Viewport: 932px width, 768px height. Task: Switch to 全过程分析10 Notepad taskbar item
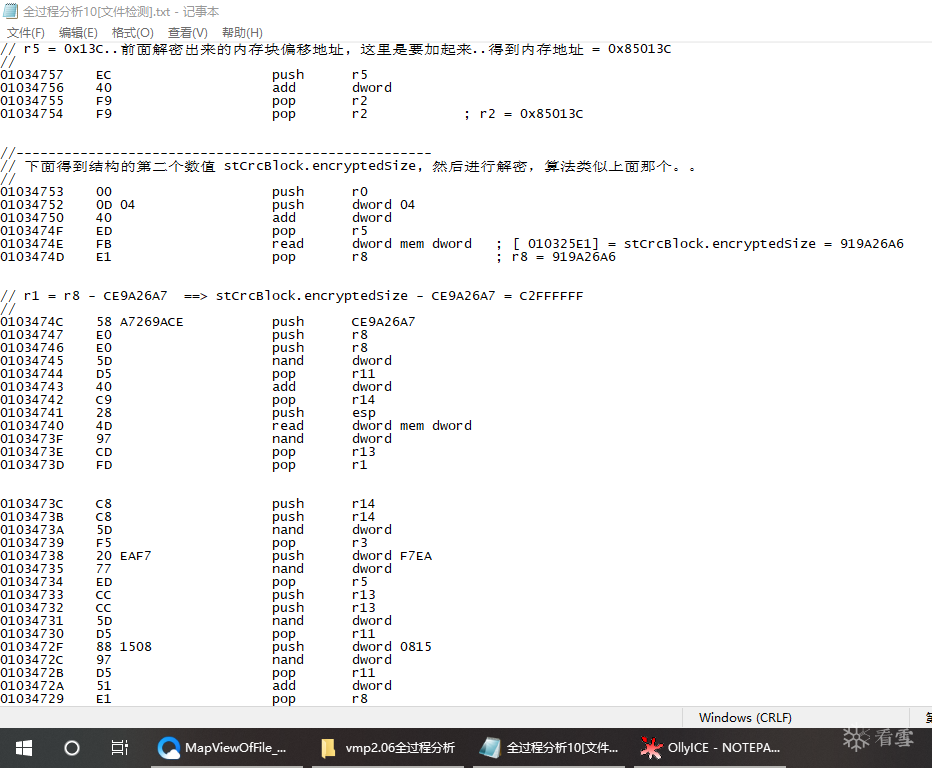[x=549, y=748]
